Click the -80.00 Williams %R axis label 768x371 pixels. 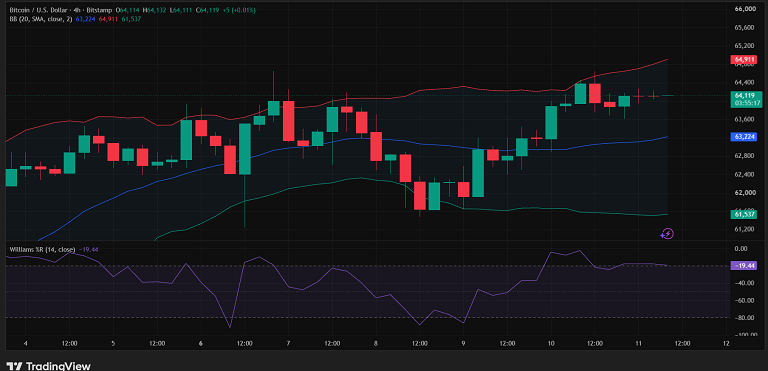pos(745,318)
